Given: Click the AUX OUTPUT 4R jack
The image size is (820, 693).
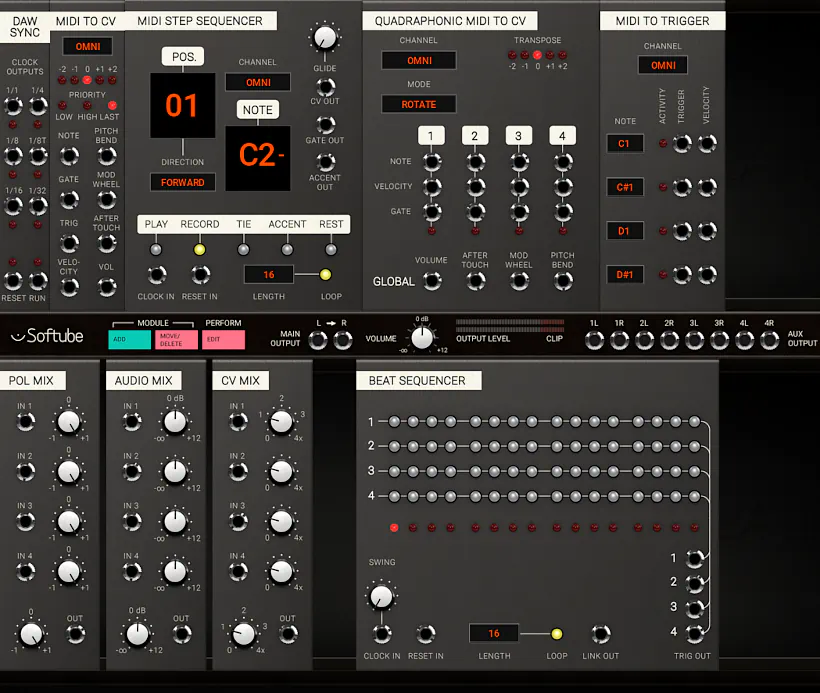Looking at the screenshot, I should 769,340.
